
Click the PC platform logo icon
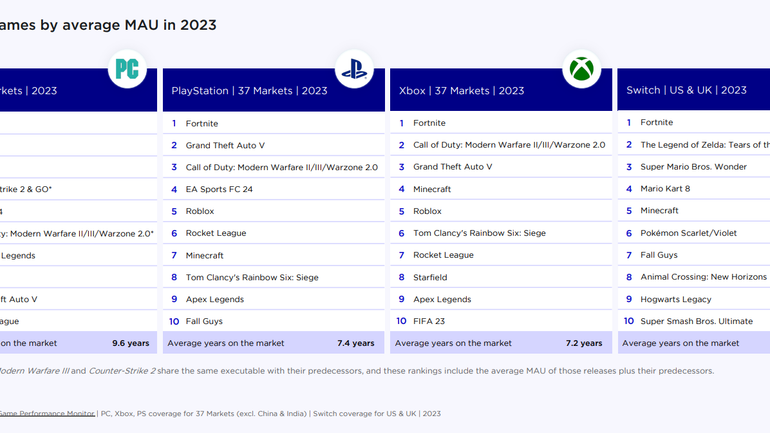(127, 69)
